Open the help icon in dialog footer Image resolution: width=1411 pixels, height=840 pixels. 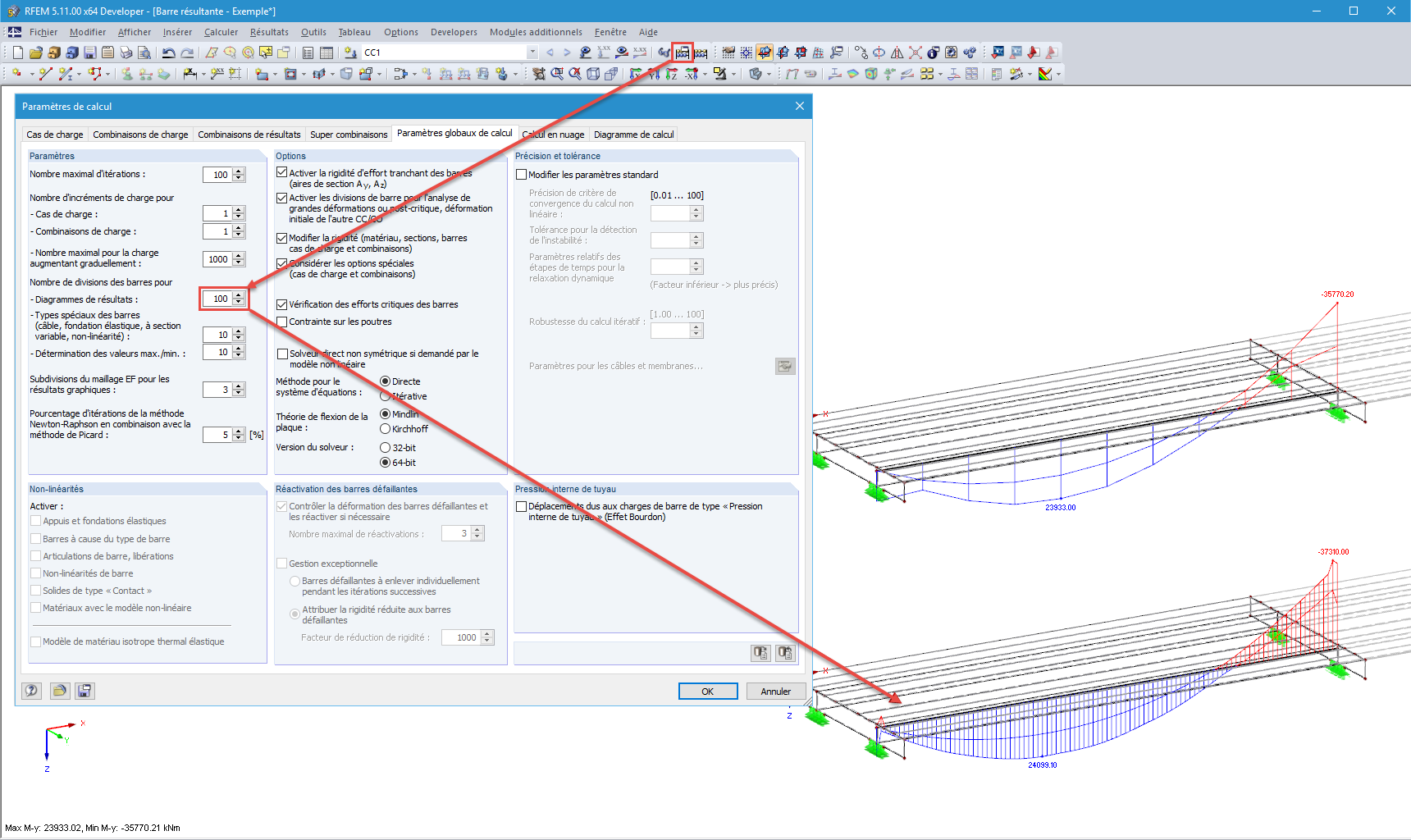(32, 691)
